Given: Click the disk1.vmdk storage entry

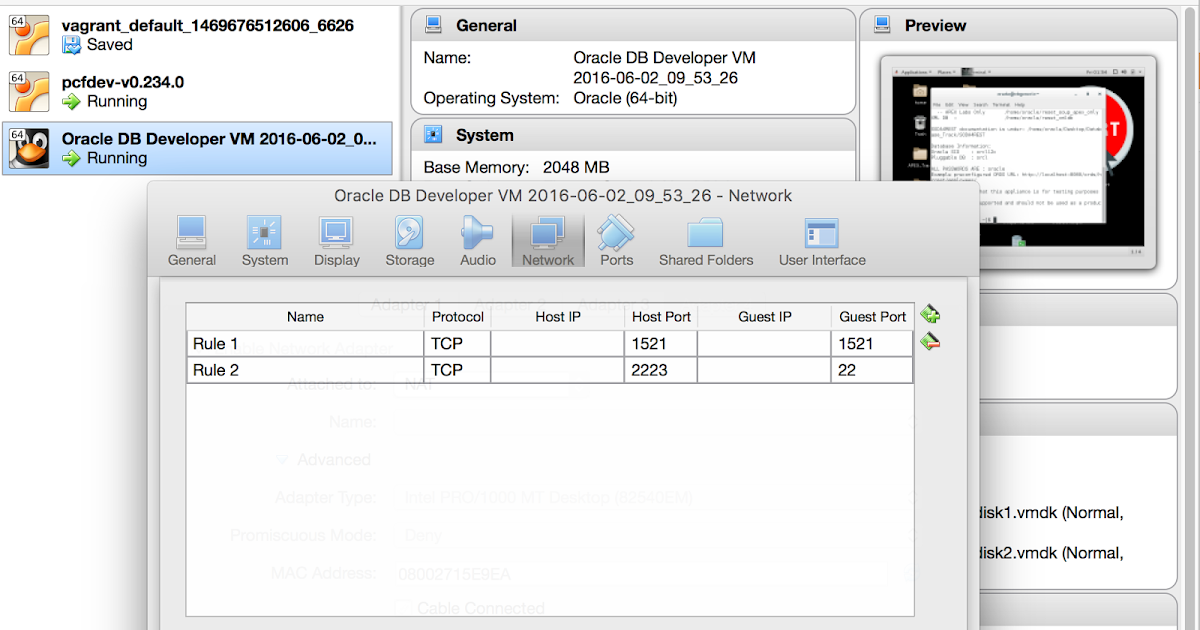Looking at the screenshot, I should click(x=1050, y=513).
